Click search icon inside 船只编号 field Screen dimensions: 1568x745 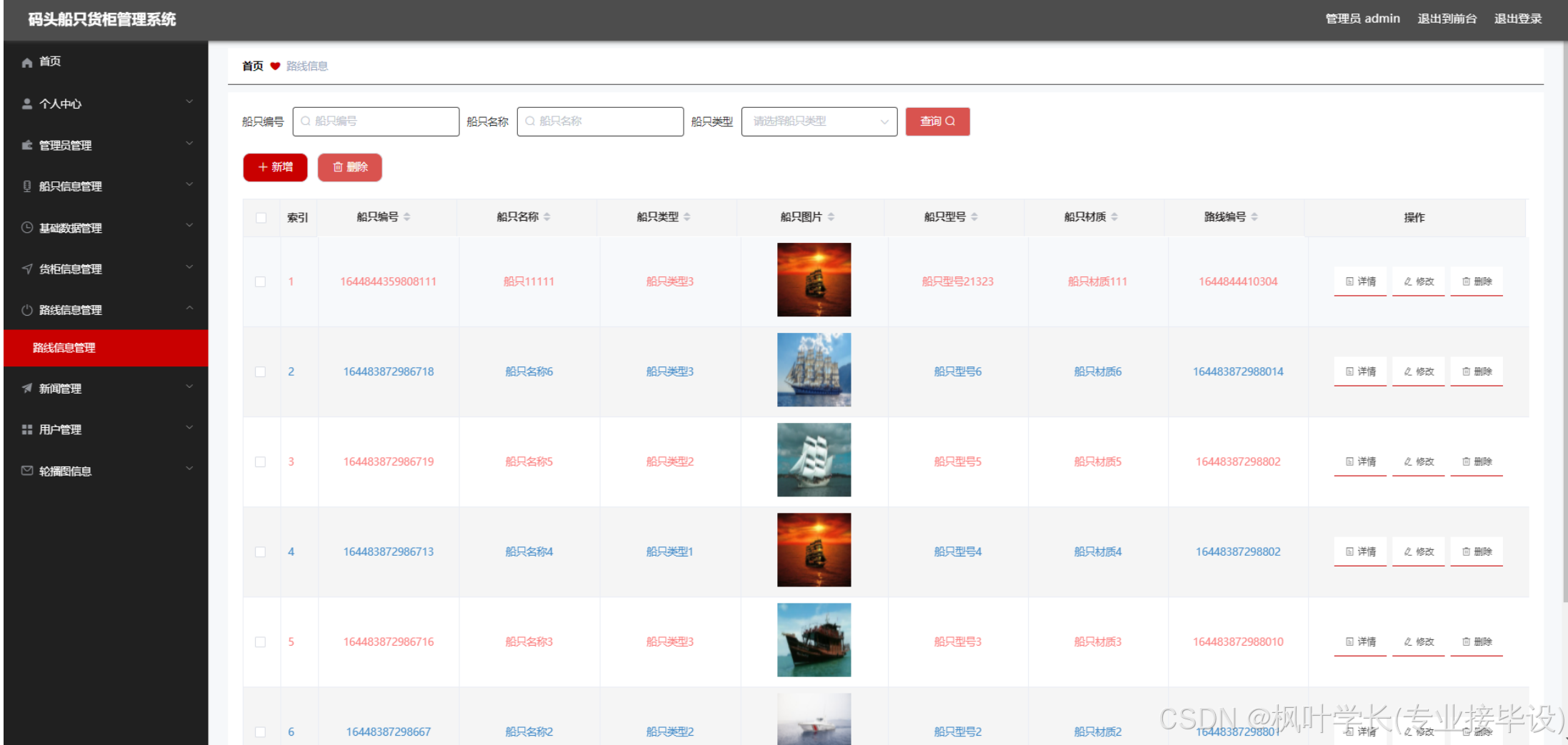coord(306,121)
